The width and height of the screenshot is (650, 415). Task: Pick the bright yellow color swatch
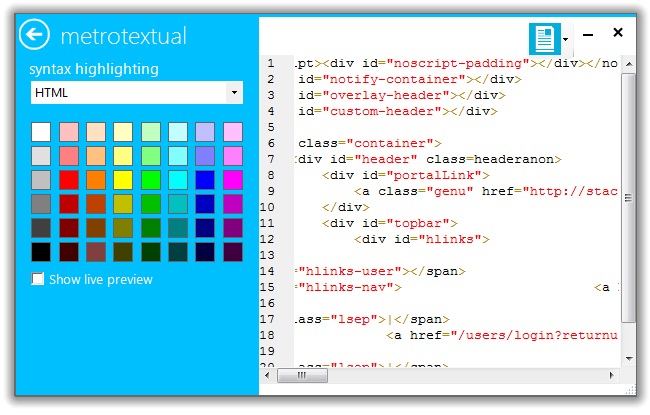point(124,180)
